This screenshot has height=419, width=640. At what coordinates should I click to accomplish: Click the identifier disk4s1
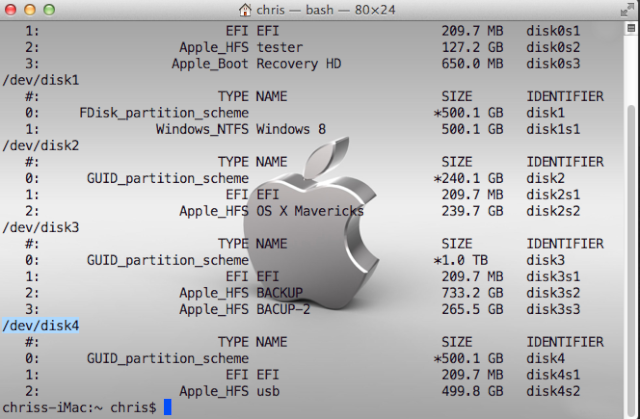pos(553,375)
